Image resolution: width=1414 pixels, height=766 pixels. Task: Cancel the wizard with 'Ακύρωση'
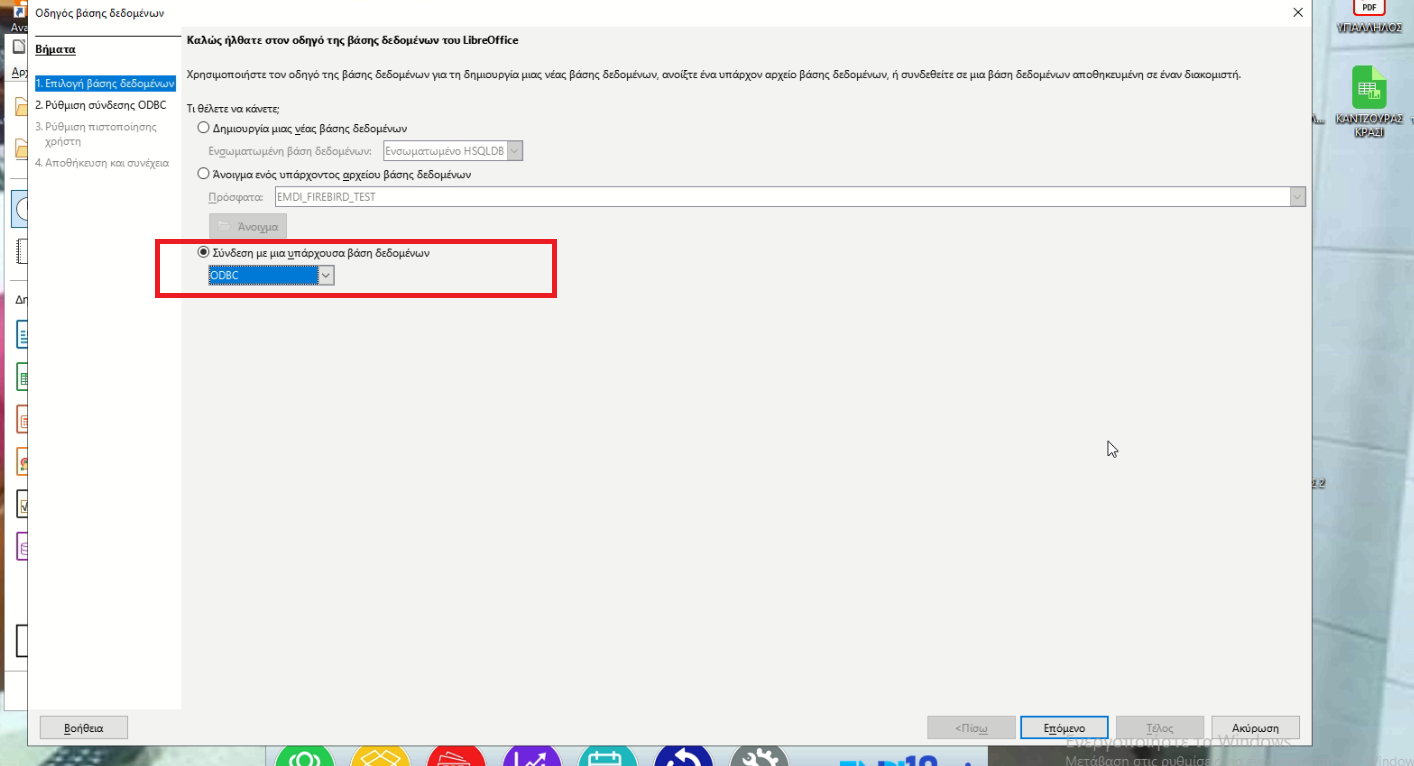[x=1255, y=727]
